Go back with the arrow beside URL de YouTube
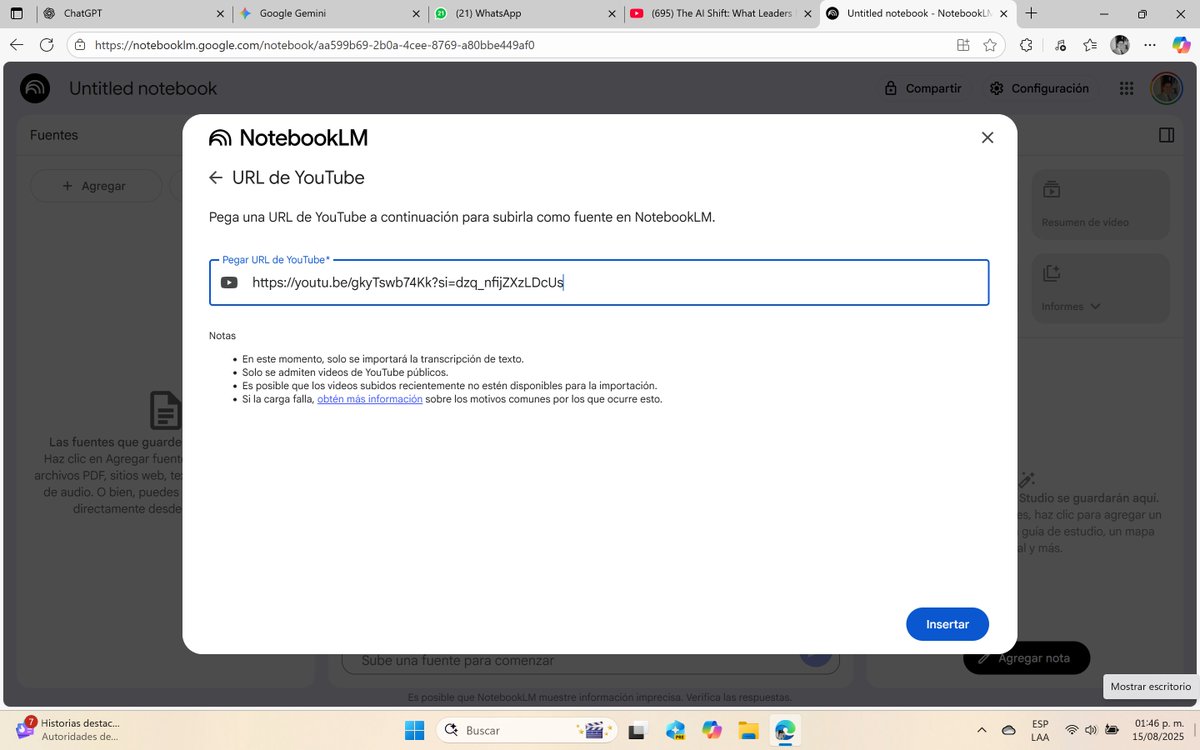 pos(215,178)
